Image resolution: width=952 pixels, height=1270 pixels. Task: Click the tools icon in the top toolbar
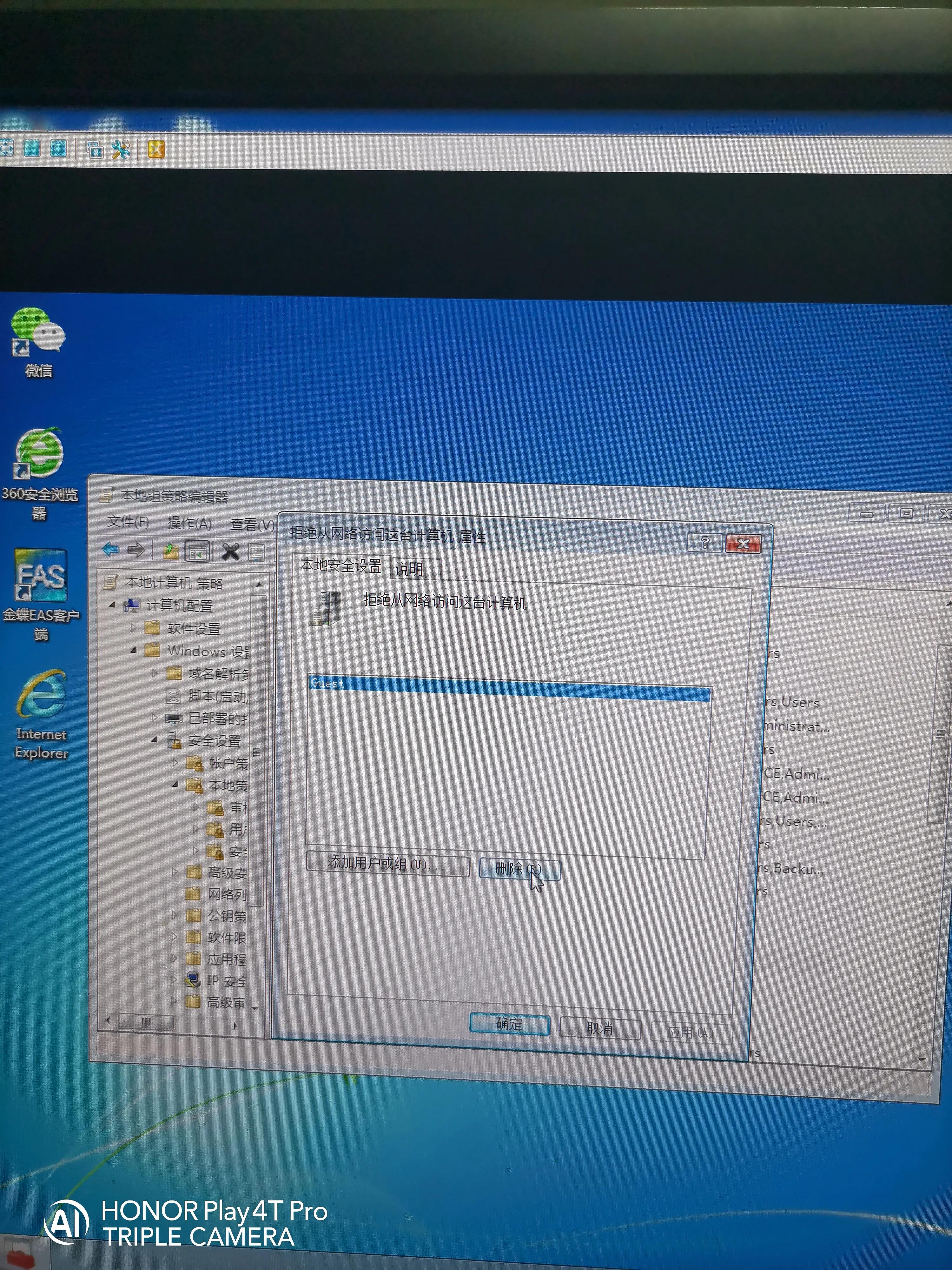pos(121,150)
